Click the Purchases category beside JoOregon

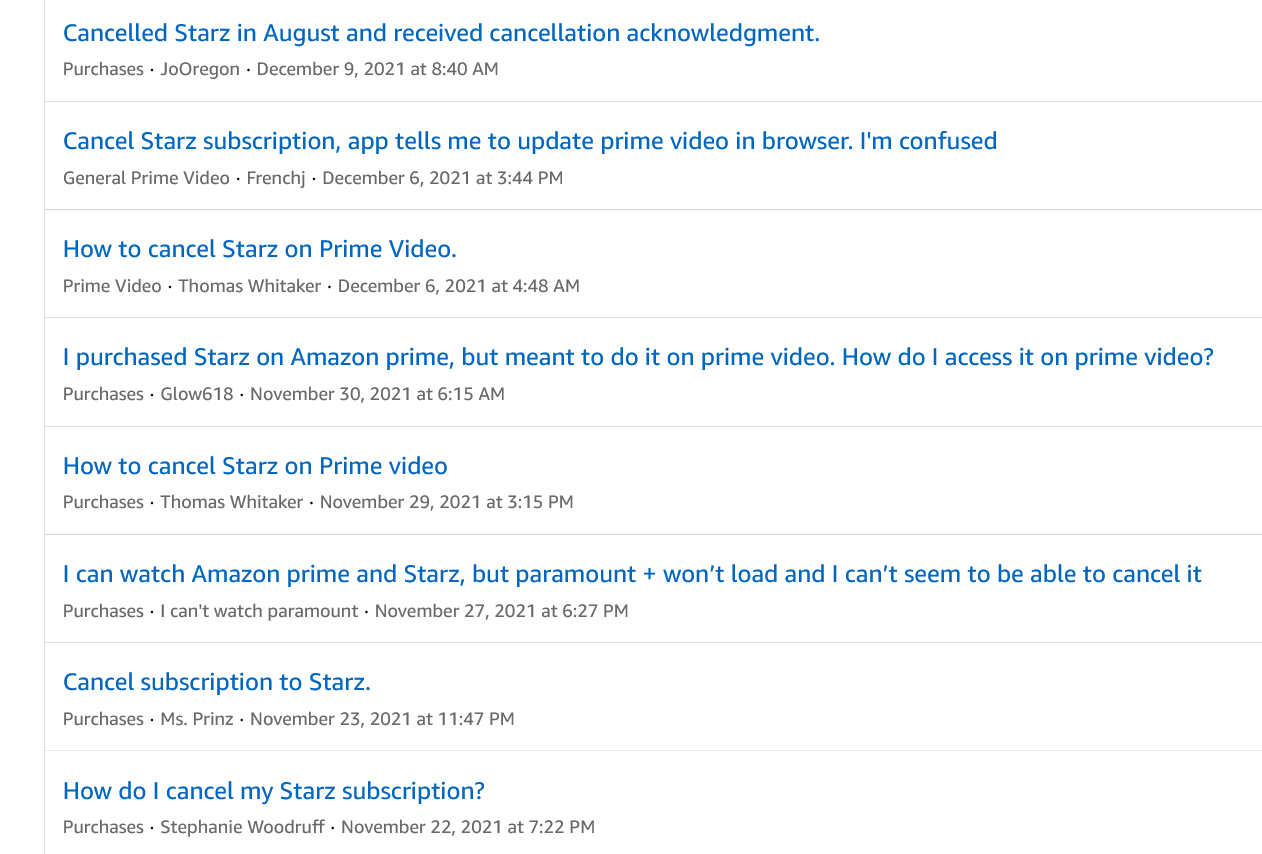pyautogui.click(x=103, y=69)
